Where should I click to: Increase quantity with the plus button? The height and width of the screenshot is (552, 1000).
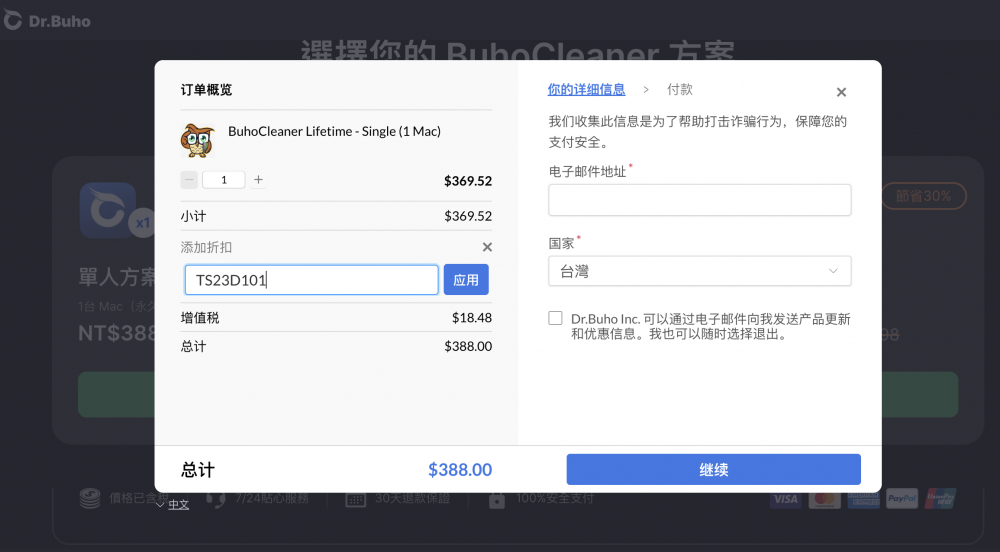pyautogui.click(x=258, y=180)
